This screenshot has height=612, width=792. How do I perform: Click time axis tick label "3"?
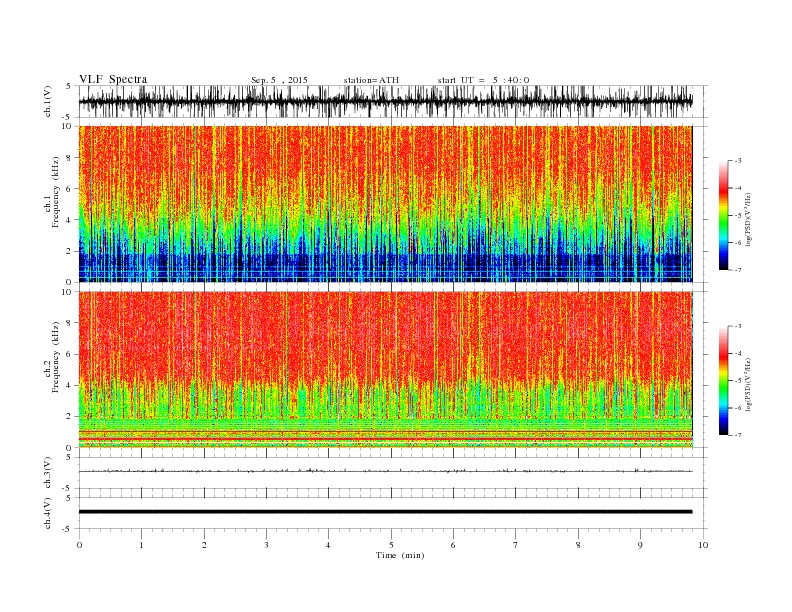tap(266, 545)
